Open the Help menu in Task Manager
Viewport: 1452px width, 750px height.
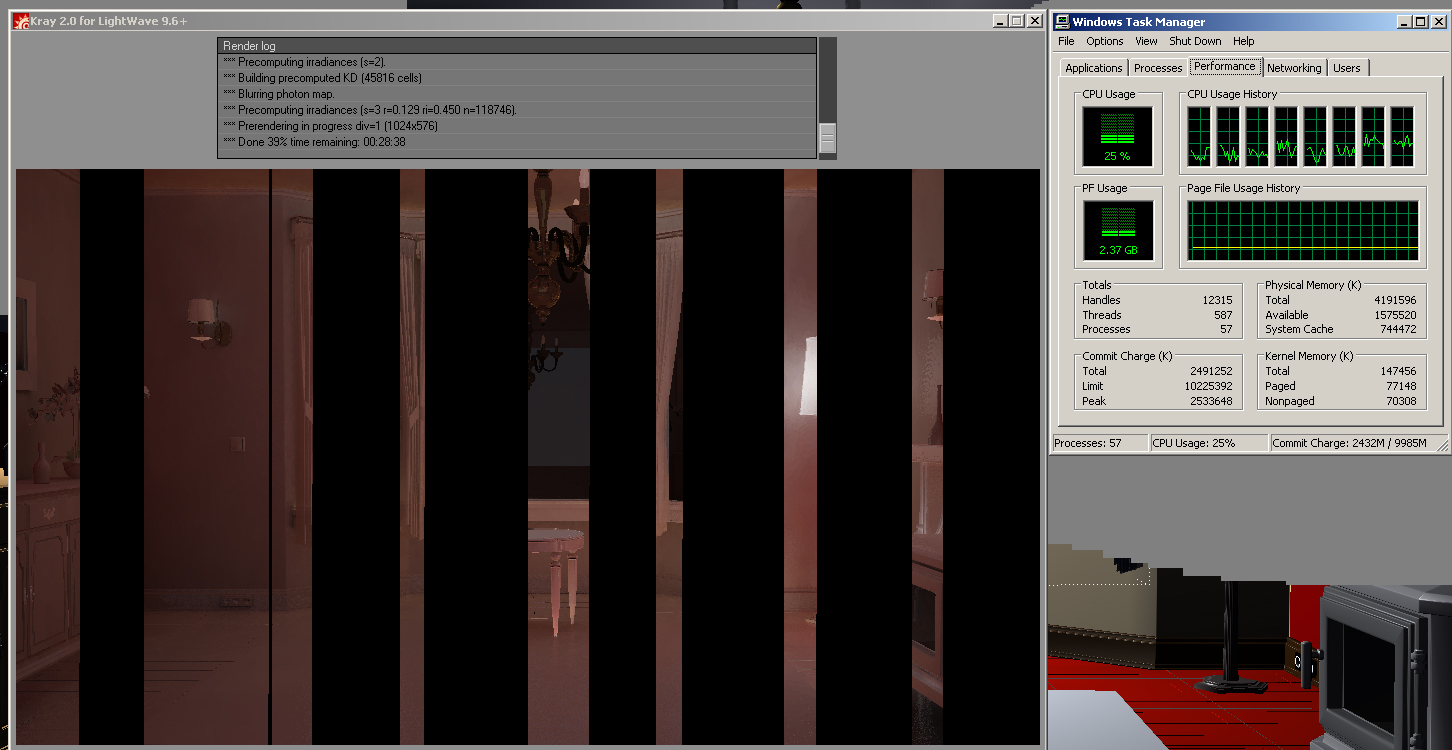tap(1243, 41)
